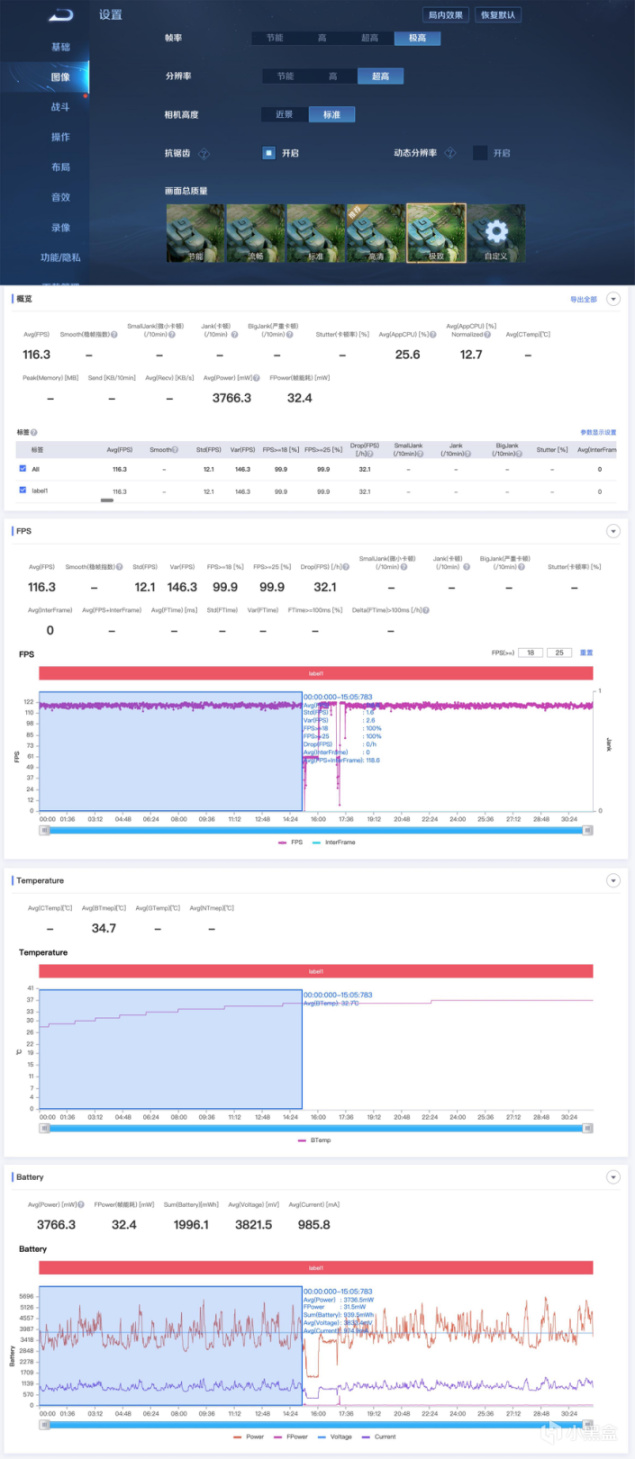Click the back arrow icon in settings
Screen dimensions: 635x1459
(61, 15)
